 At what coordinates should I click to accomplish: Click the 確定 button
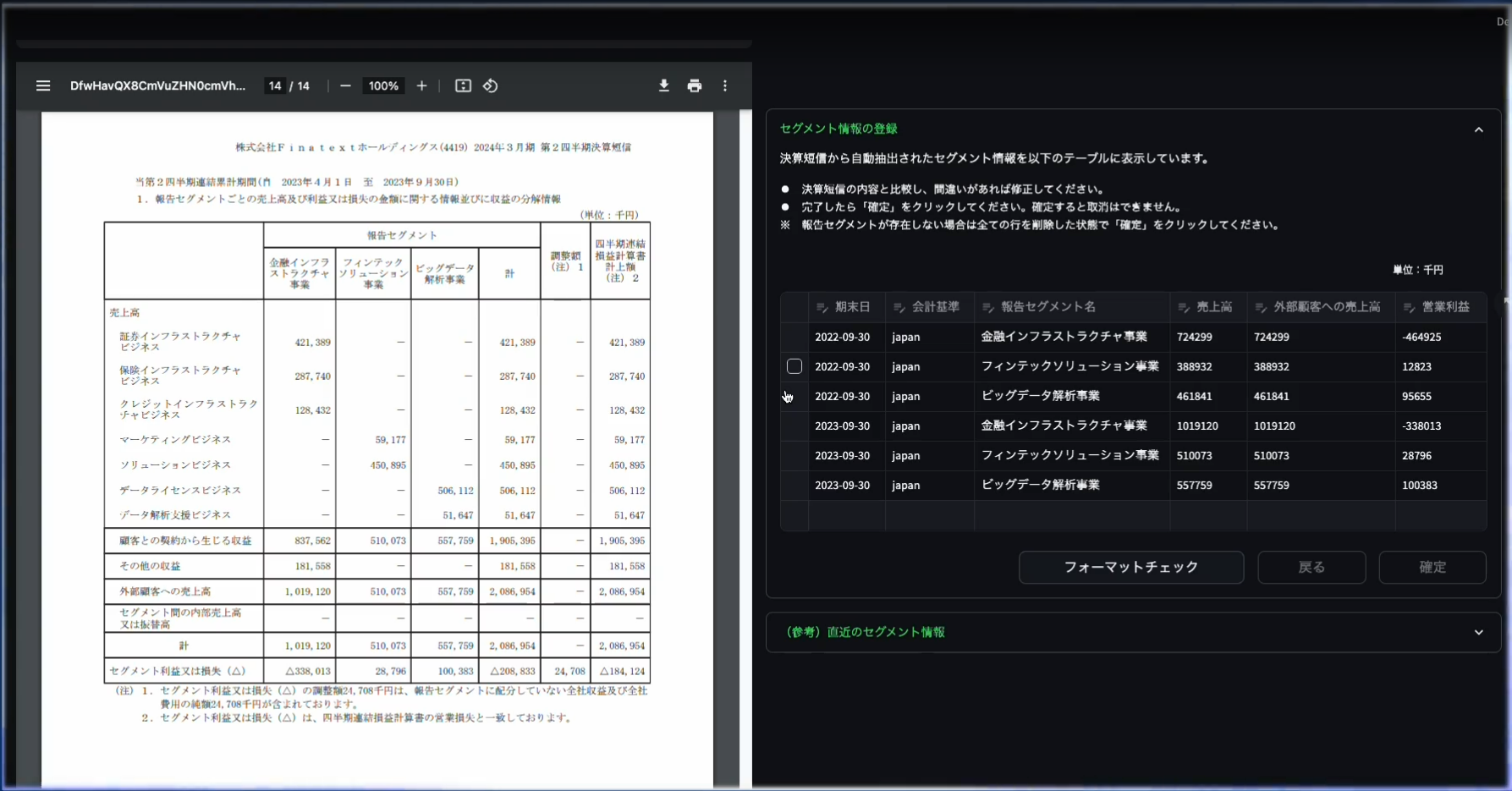coord(1432,567)
